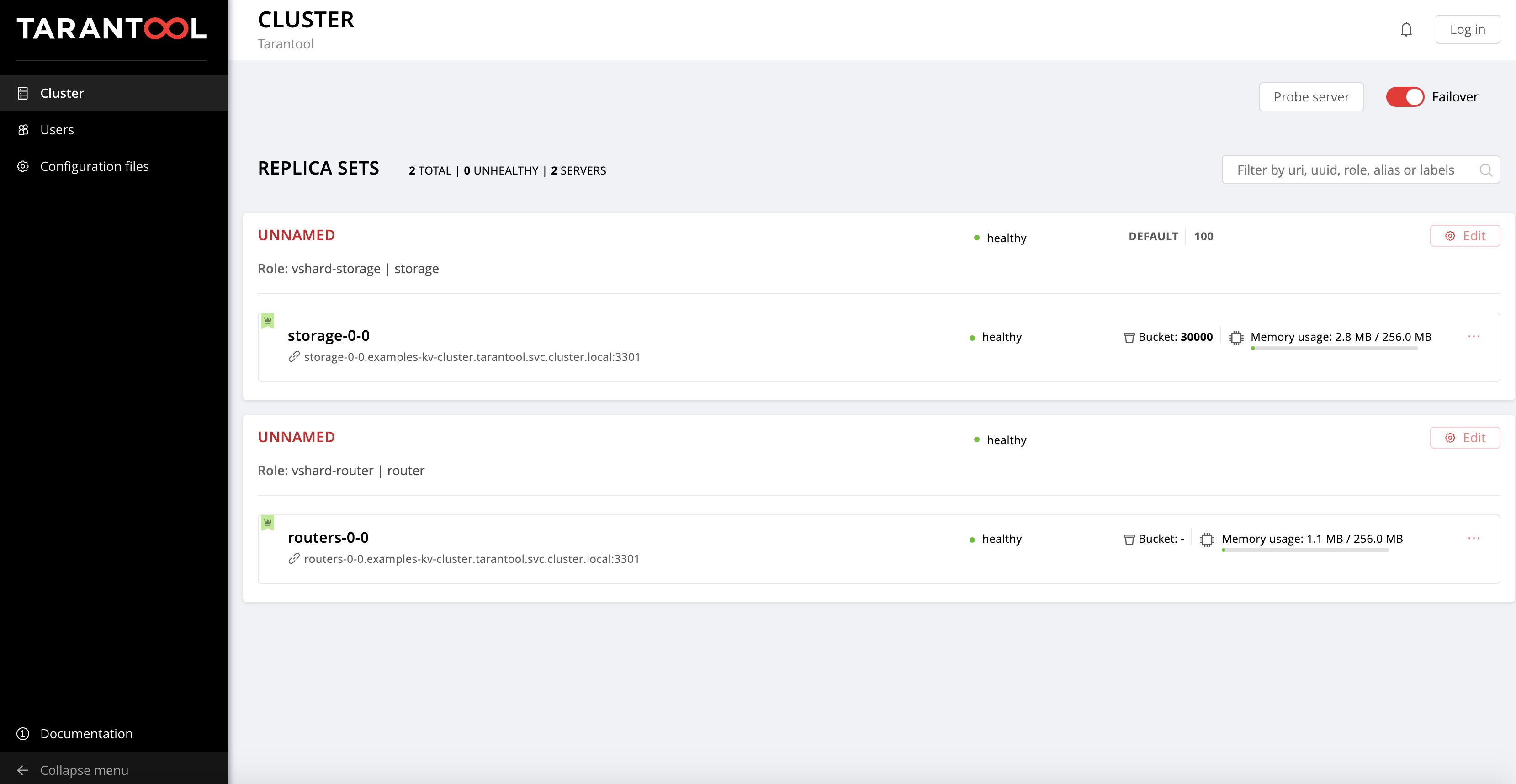Click the bucket icon on storage-0-0 row
The image size is (1516, 784).
point(1129,337)
